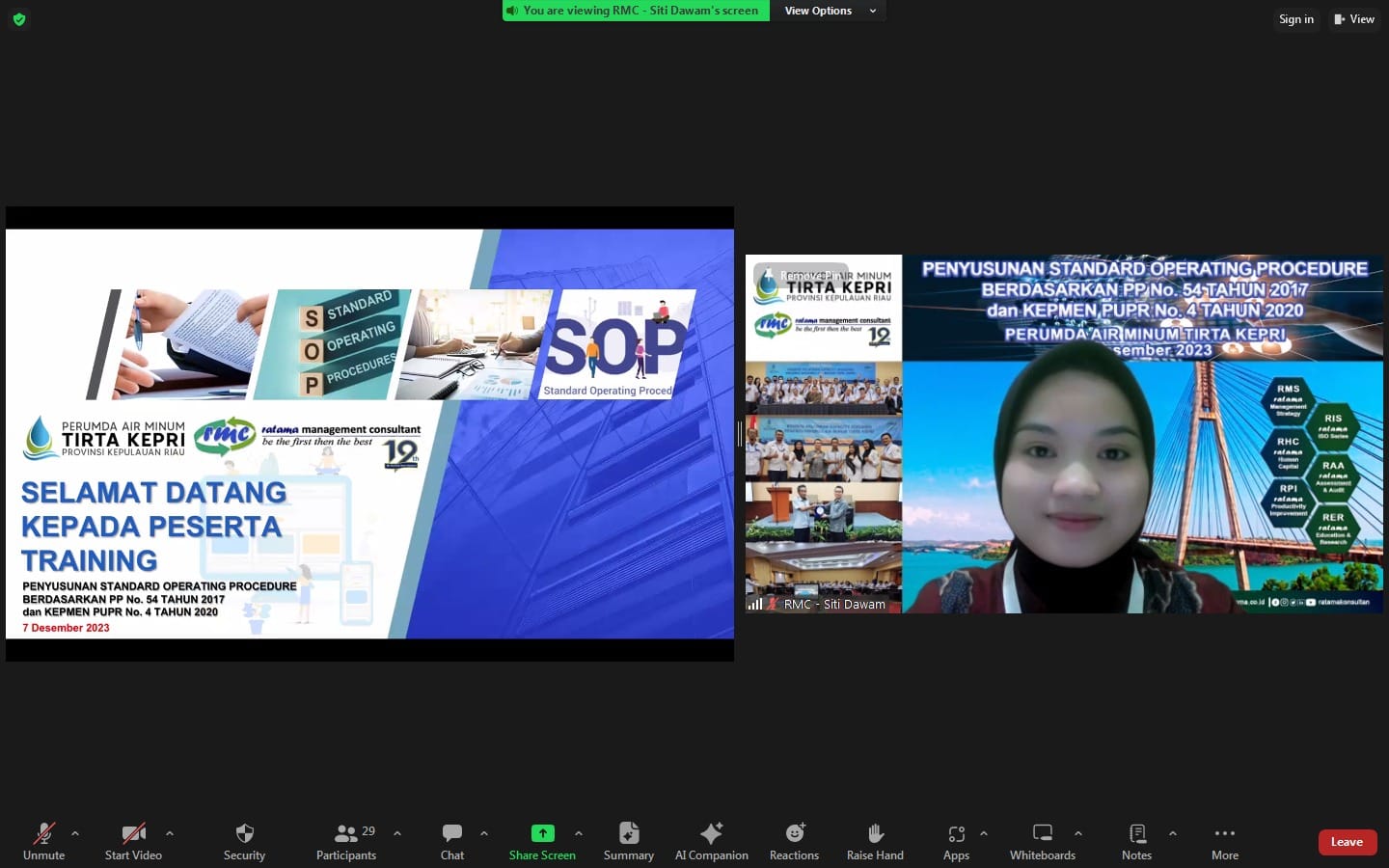Open Whiteboards

[1042, 840]
